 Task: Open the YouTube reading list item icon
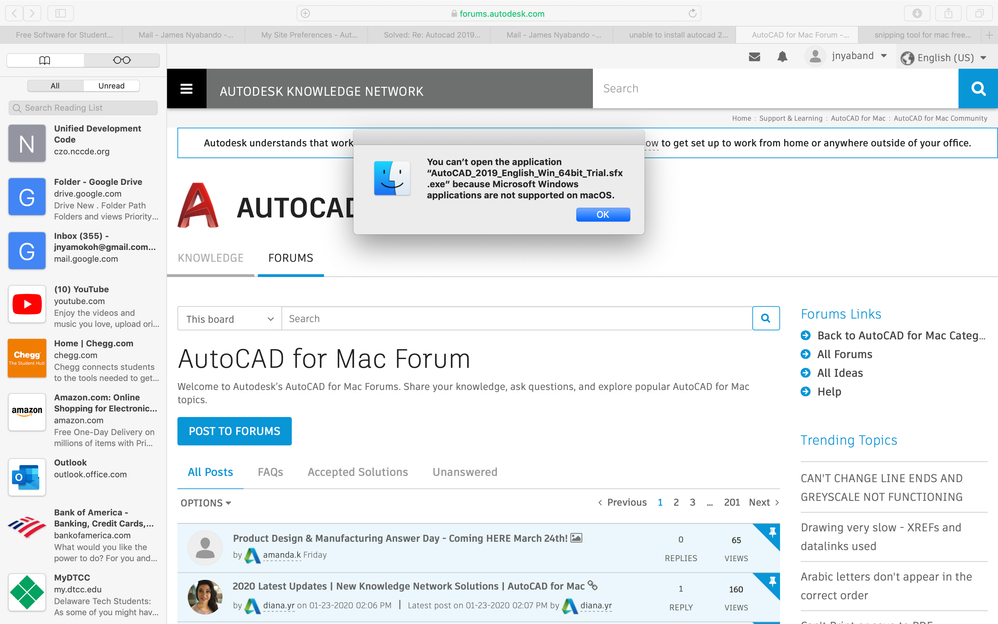27,304
